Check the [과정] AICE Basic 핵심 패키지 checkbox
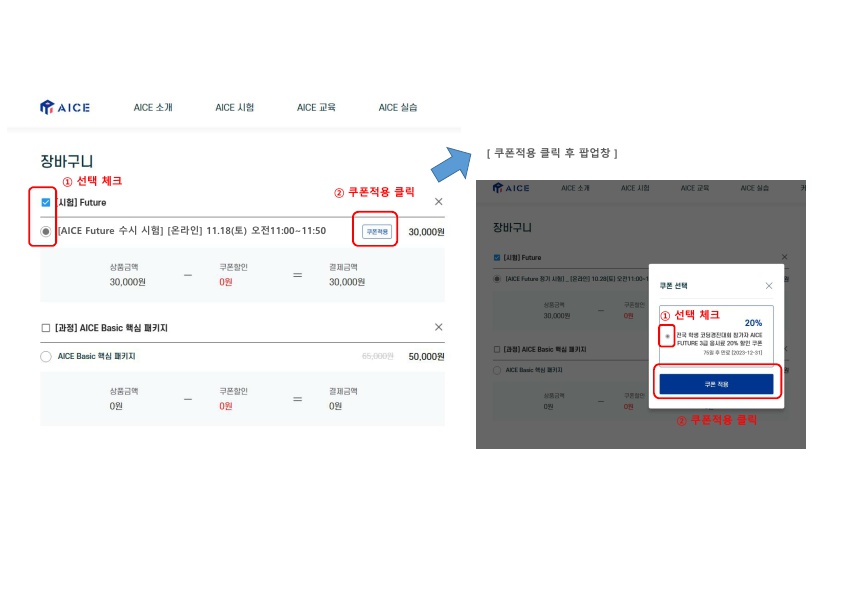The image size is (842, 595). click(46, 328)
